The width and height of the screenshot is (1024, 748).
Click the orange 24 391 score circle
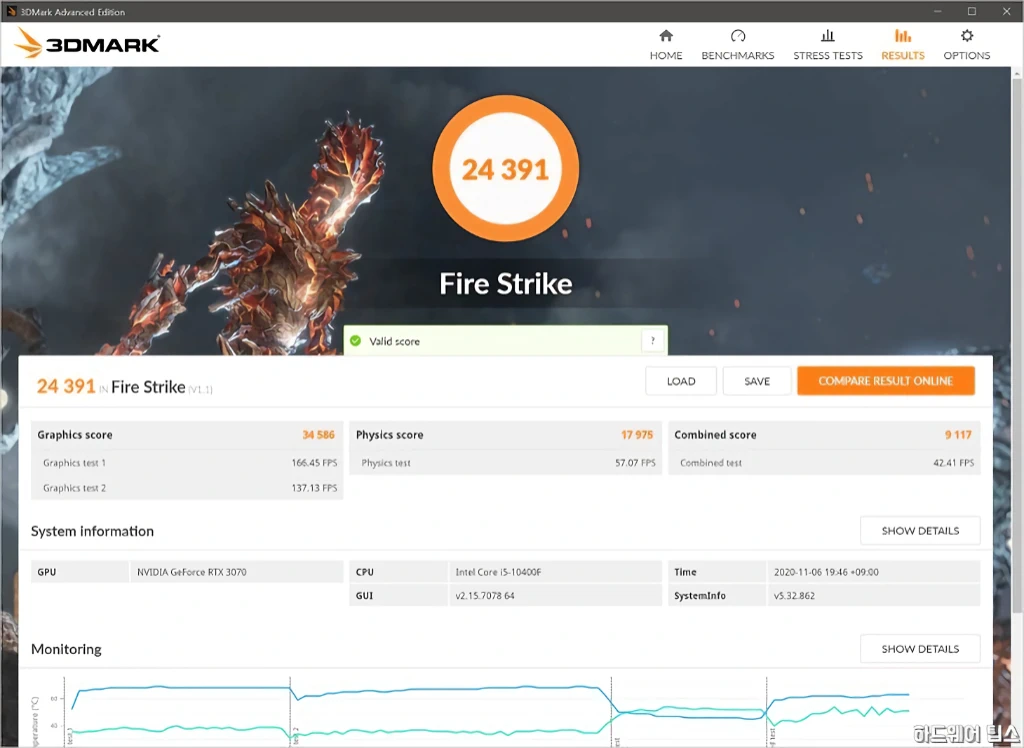505,169
